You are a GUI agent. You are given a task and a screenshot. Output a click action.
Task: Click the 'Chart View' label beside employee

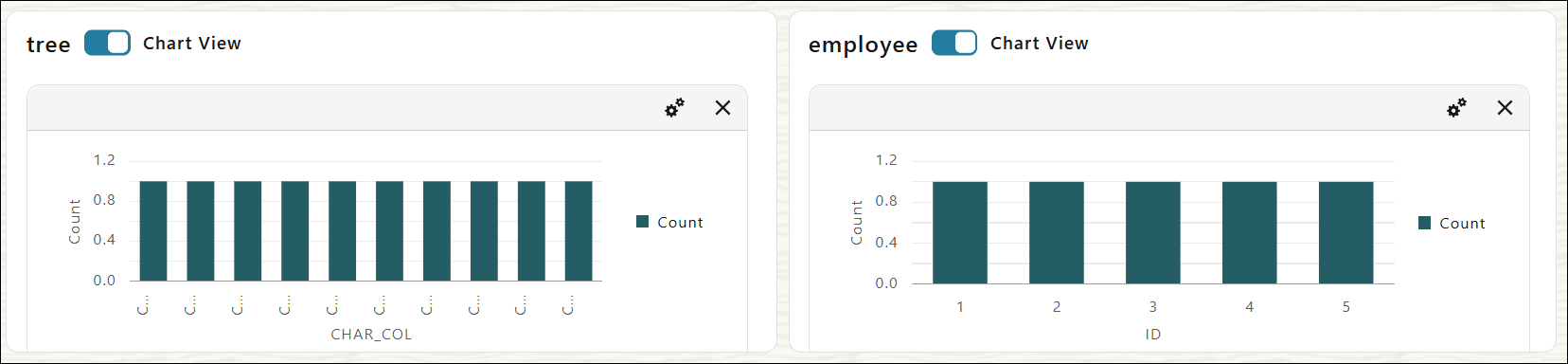click(x=1040, y=44)
